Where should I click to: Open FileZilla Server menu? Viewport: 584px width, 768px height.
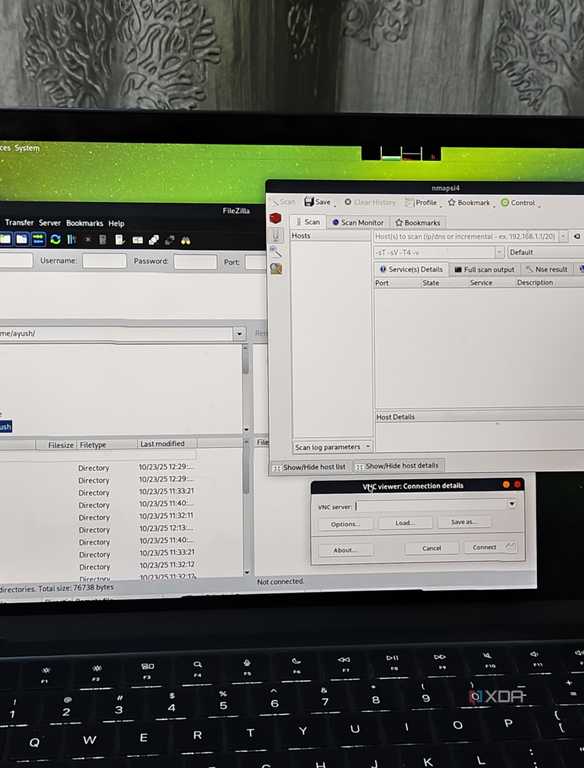pos(49,223)
